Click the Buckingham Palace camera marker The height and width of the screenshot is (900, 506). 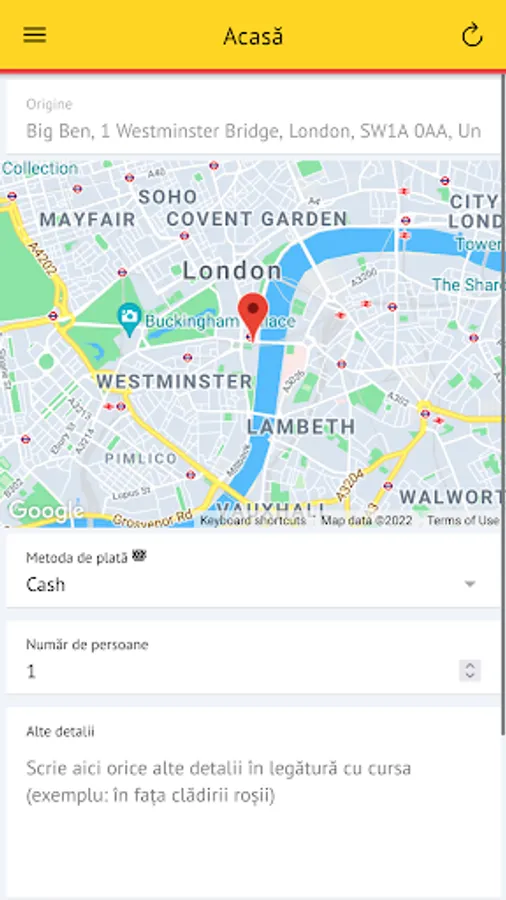pos(130,319)
